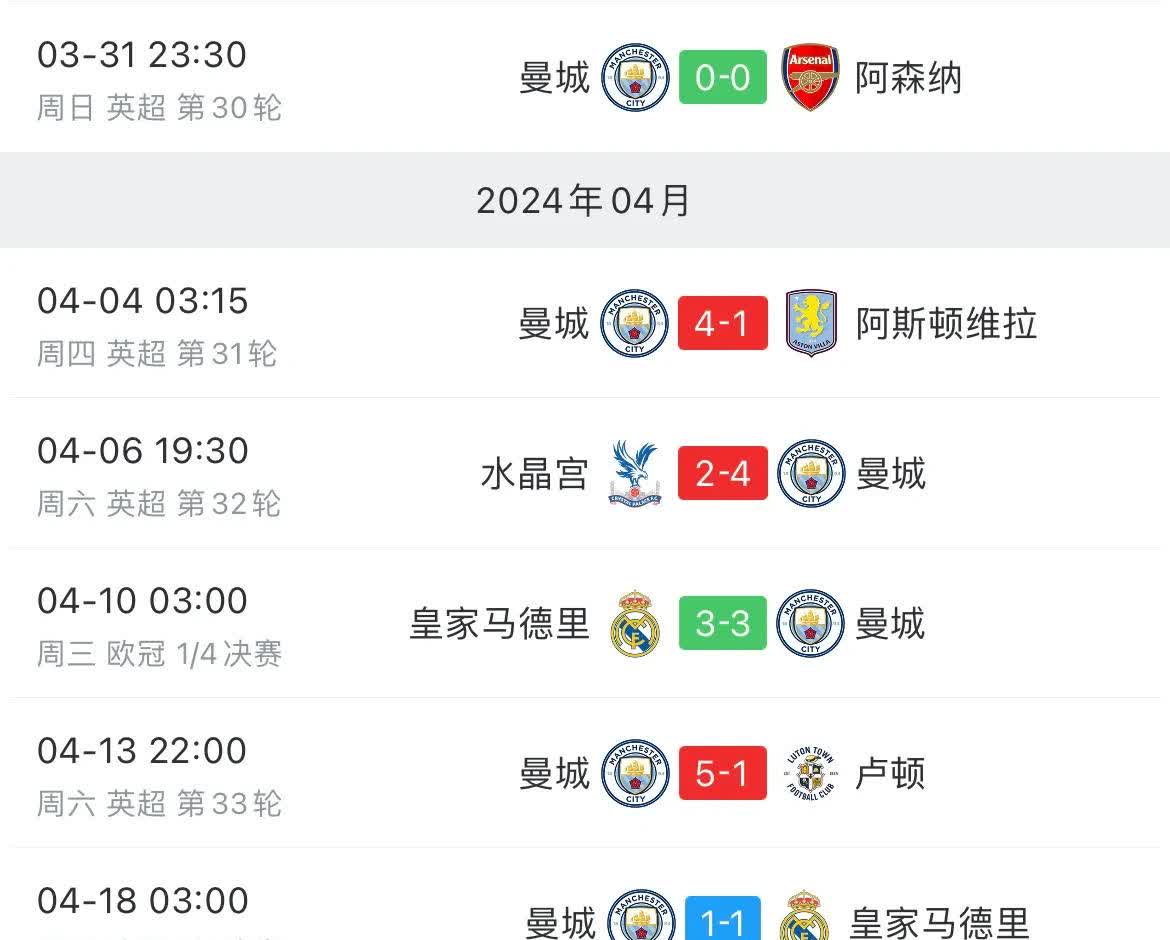Expand the 04-10 欧冠 quarter-final row
Viewport: 1170px width, 940px height.
[x=585, y=623]
